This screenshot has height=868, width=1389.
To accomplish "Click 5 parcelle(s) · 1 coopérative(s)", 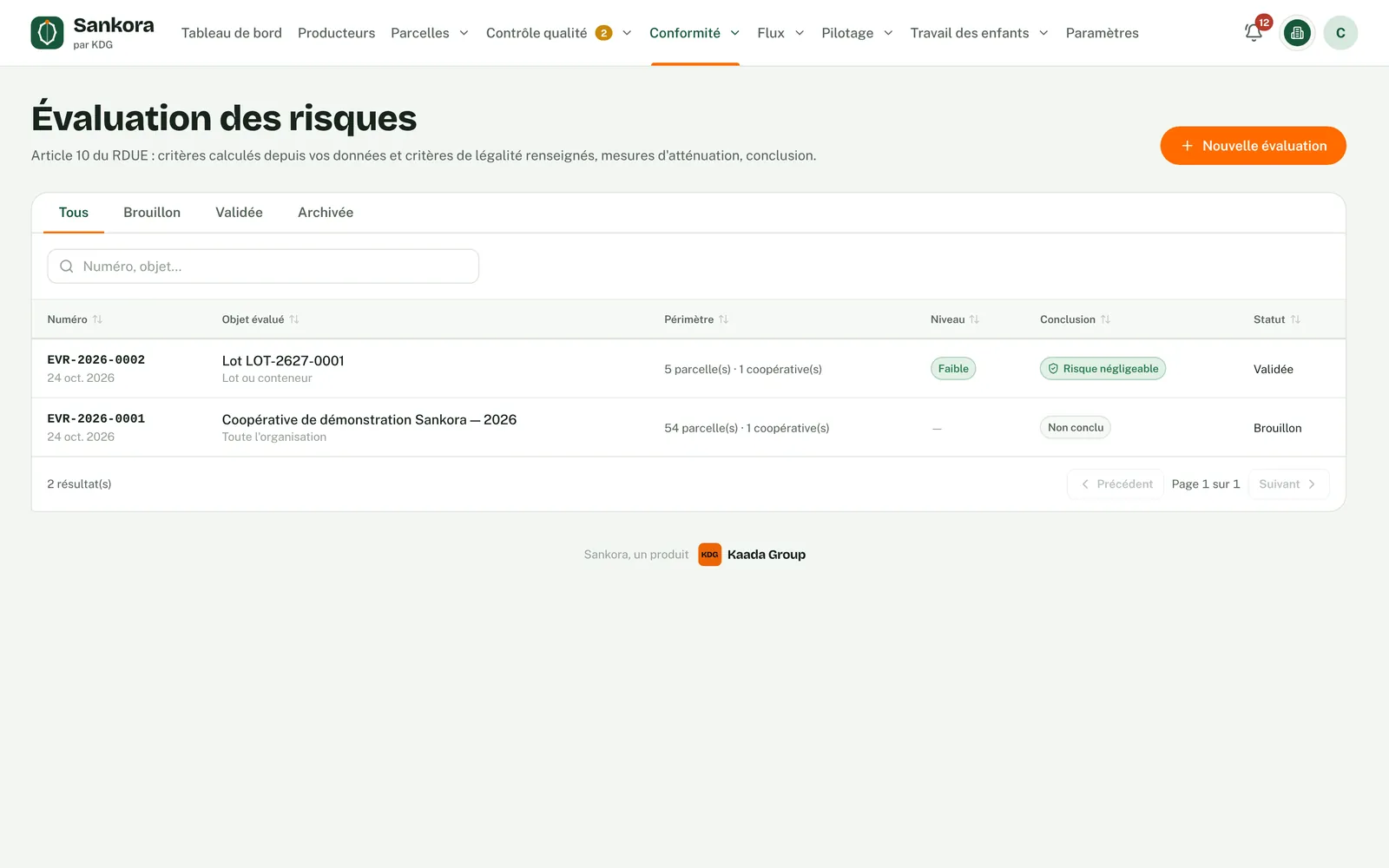I will (x=743, y=370).
